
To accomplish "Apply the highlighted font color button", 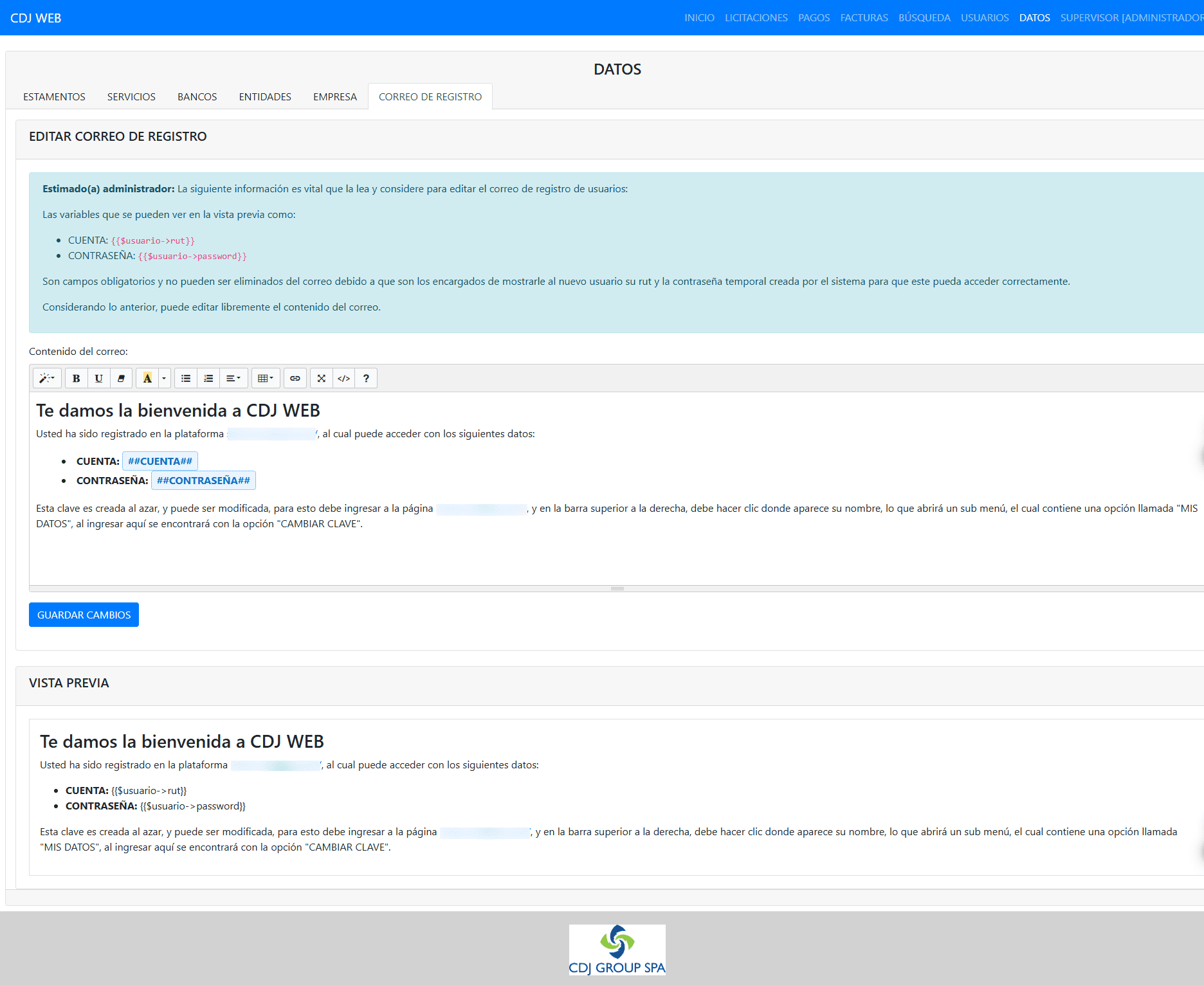I will 147,379.
